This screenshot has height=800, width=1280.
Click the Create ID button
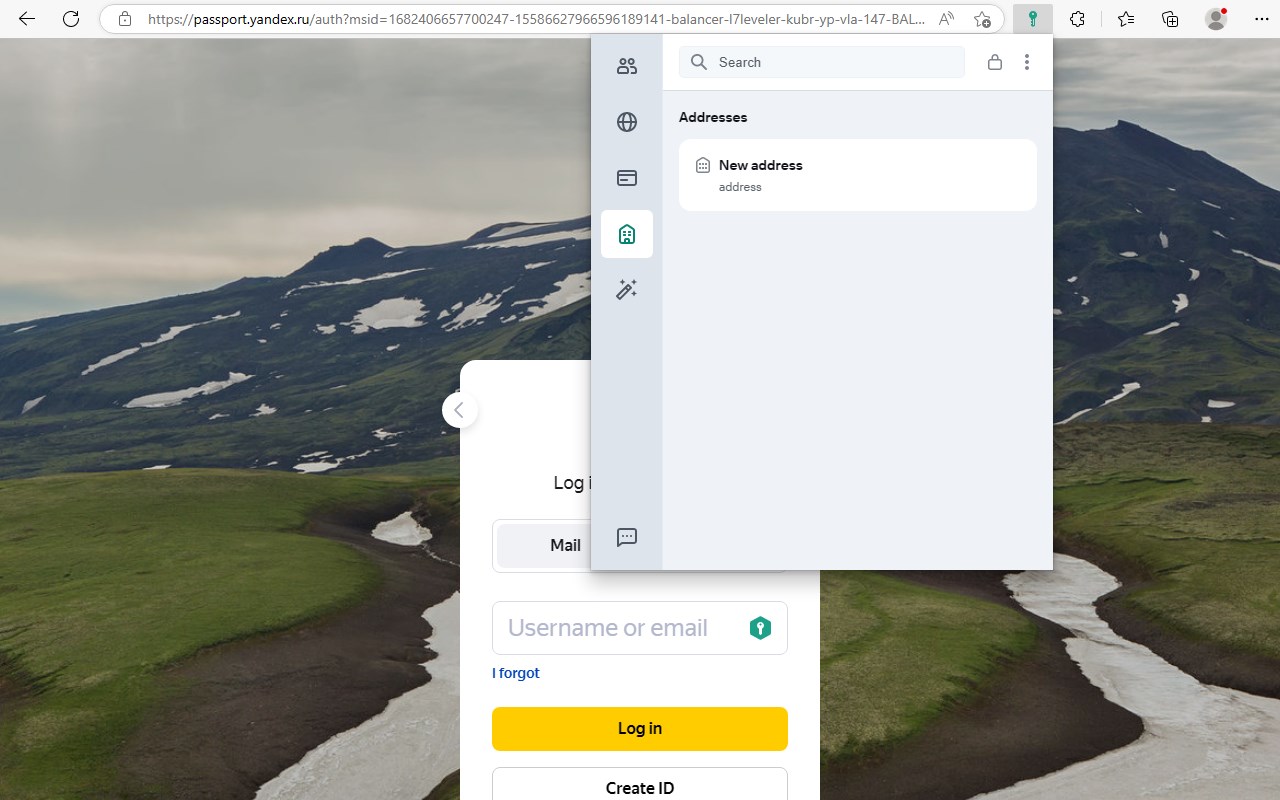pos(639,788)
